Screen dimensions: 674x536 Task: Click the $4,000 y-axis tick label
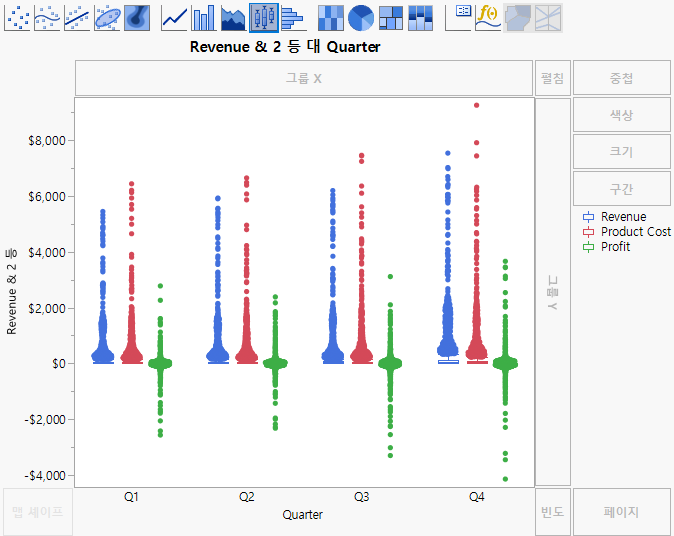coord(47,252)
